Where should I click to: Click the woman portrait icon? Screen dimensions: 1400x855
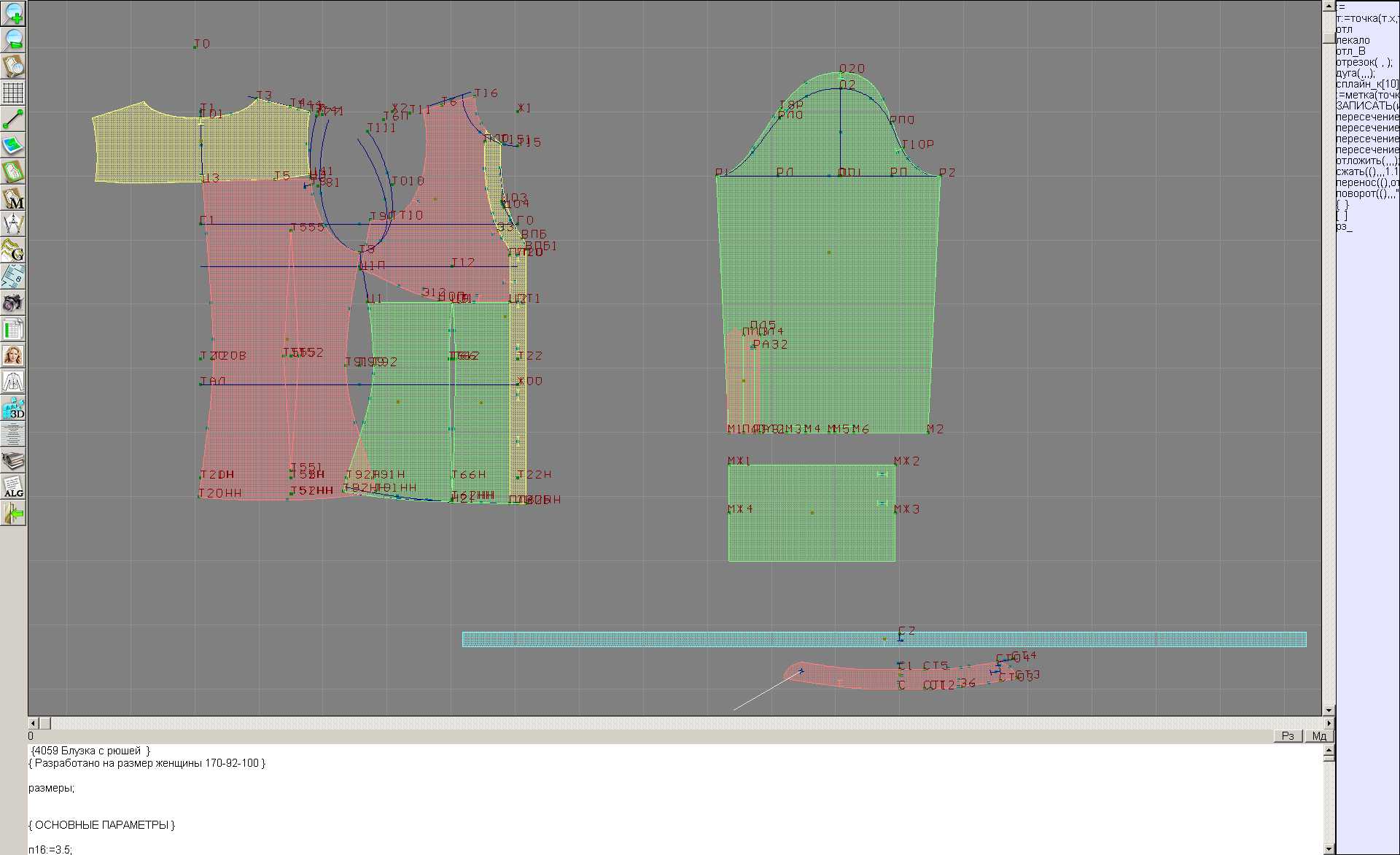click(x=13, y=355)
